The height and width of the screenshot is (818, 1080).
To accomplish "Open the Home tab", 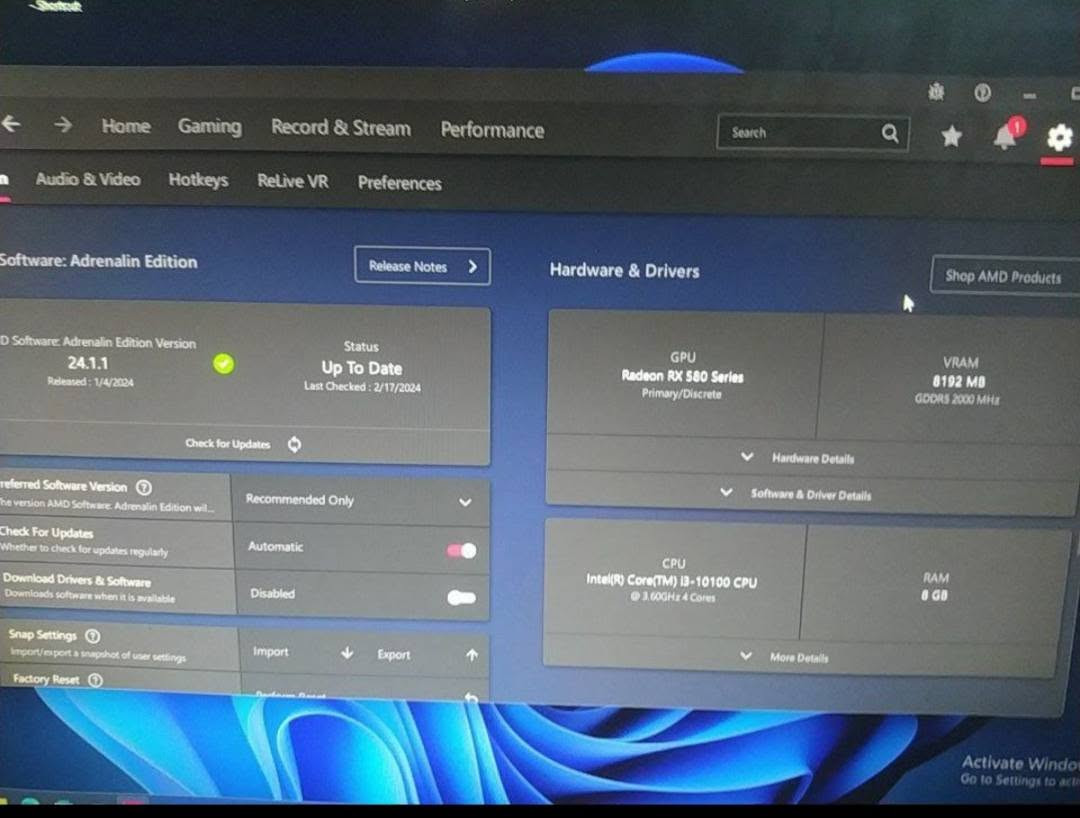I will click(126, 126).
